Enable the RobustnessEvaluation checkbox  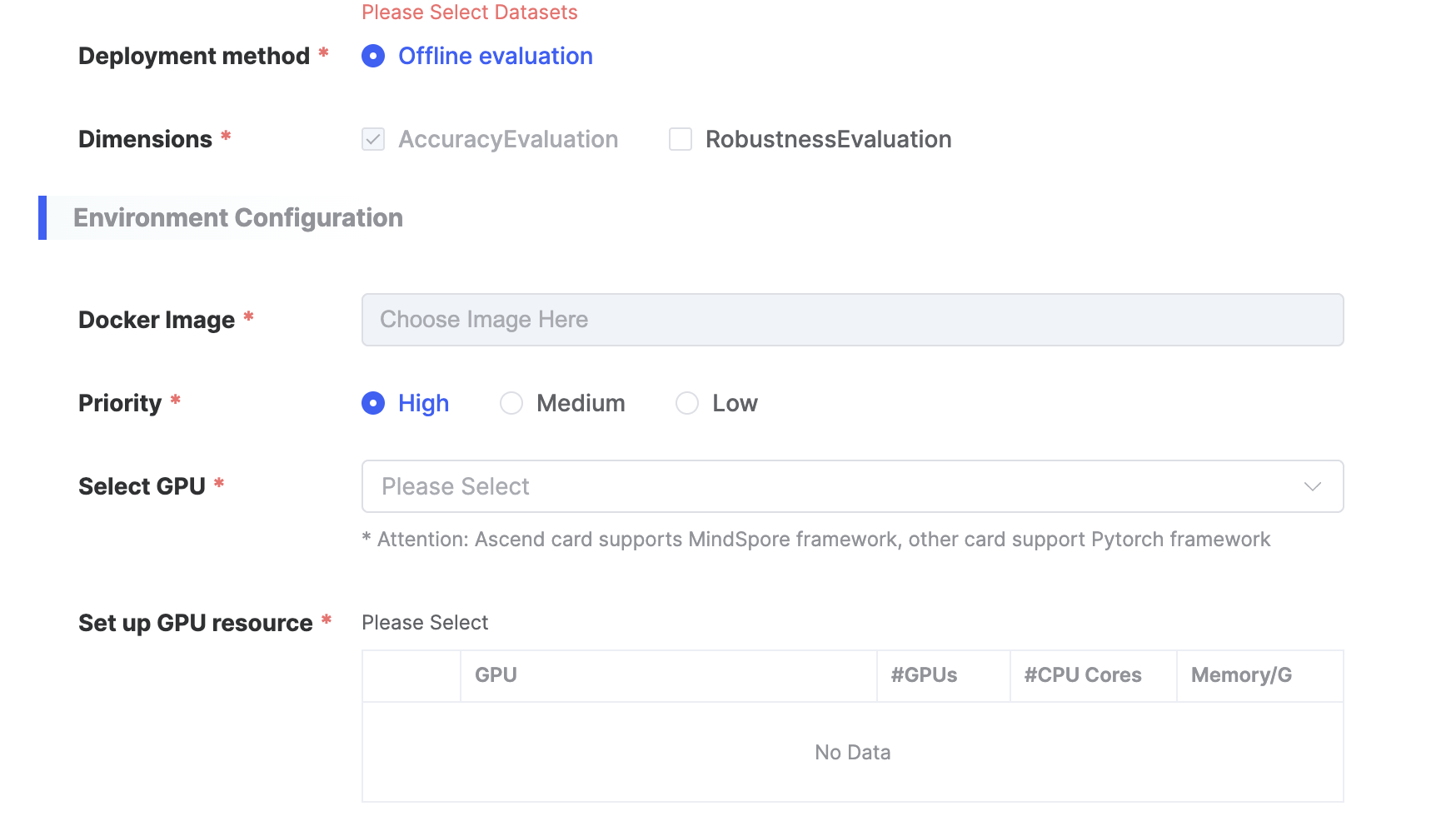[681, 139]
